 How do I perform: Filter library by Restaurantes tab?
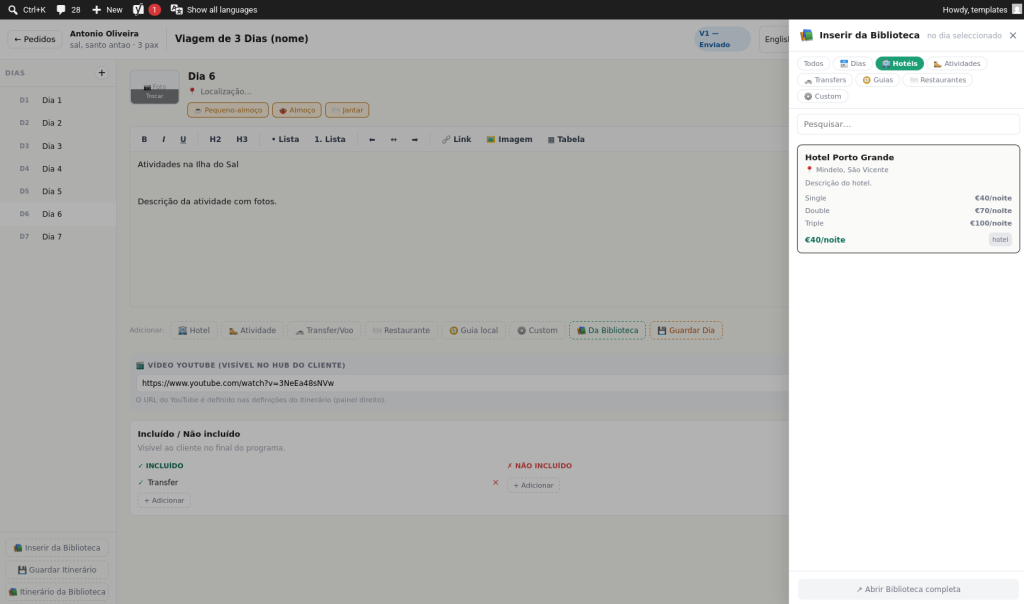[x=938, y=80]
